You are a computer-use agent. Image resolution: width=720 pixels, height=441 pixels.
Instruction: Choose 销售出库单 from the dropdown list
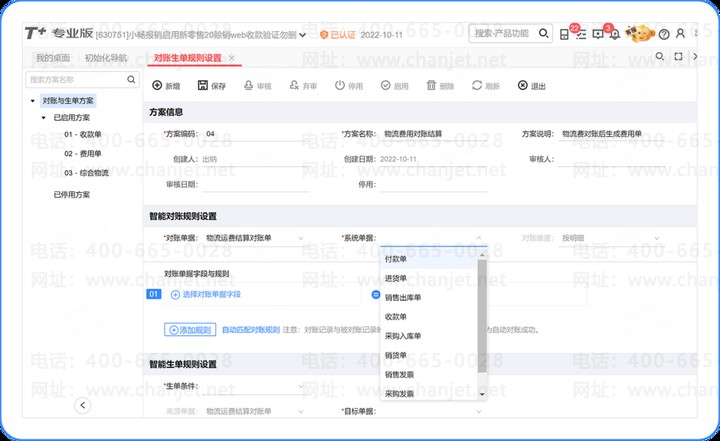click(x=429, y=298)
